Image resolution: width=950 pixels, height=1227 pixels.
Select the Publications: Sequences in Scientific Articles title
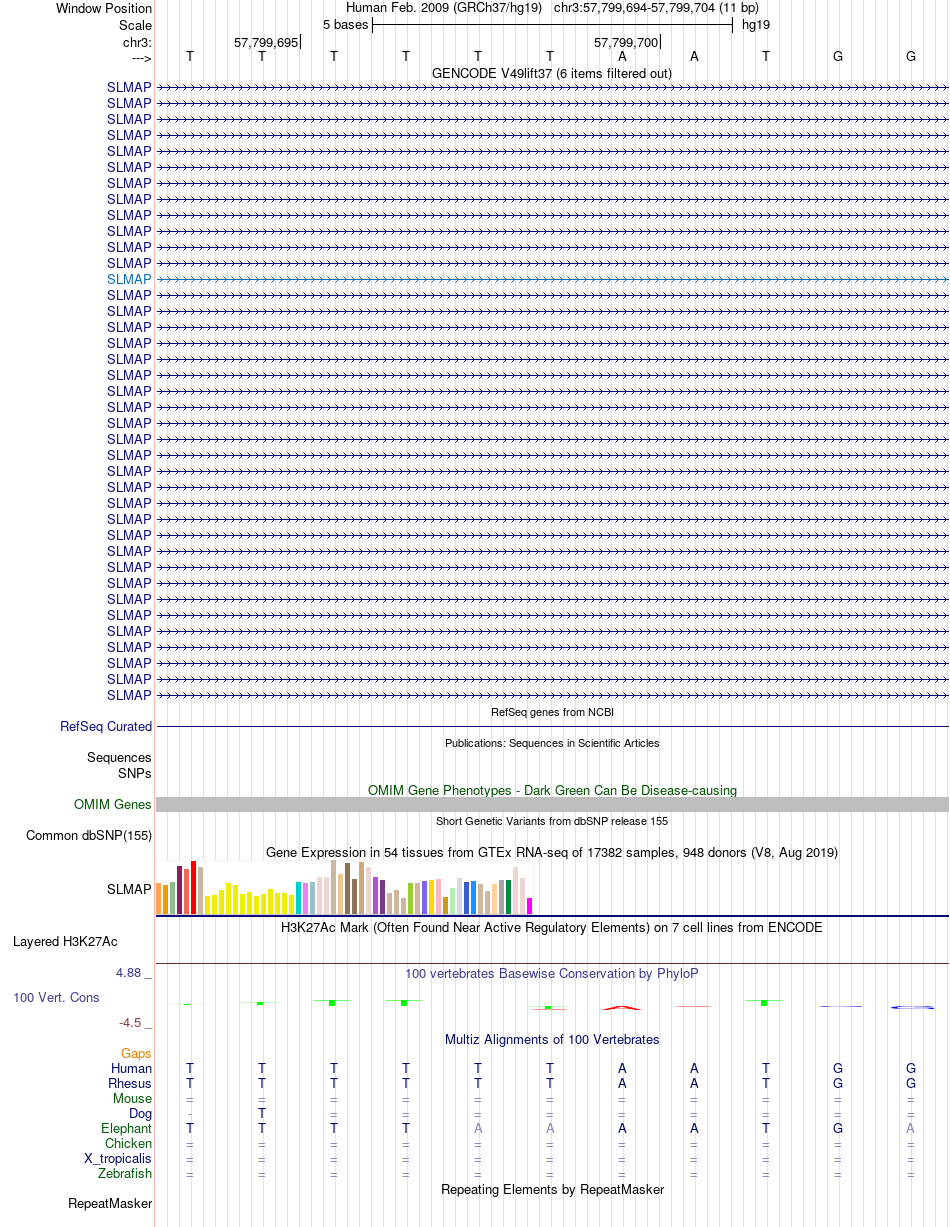pos(552,743)
